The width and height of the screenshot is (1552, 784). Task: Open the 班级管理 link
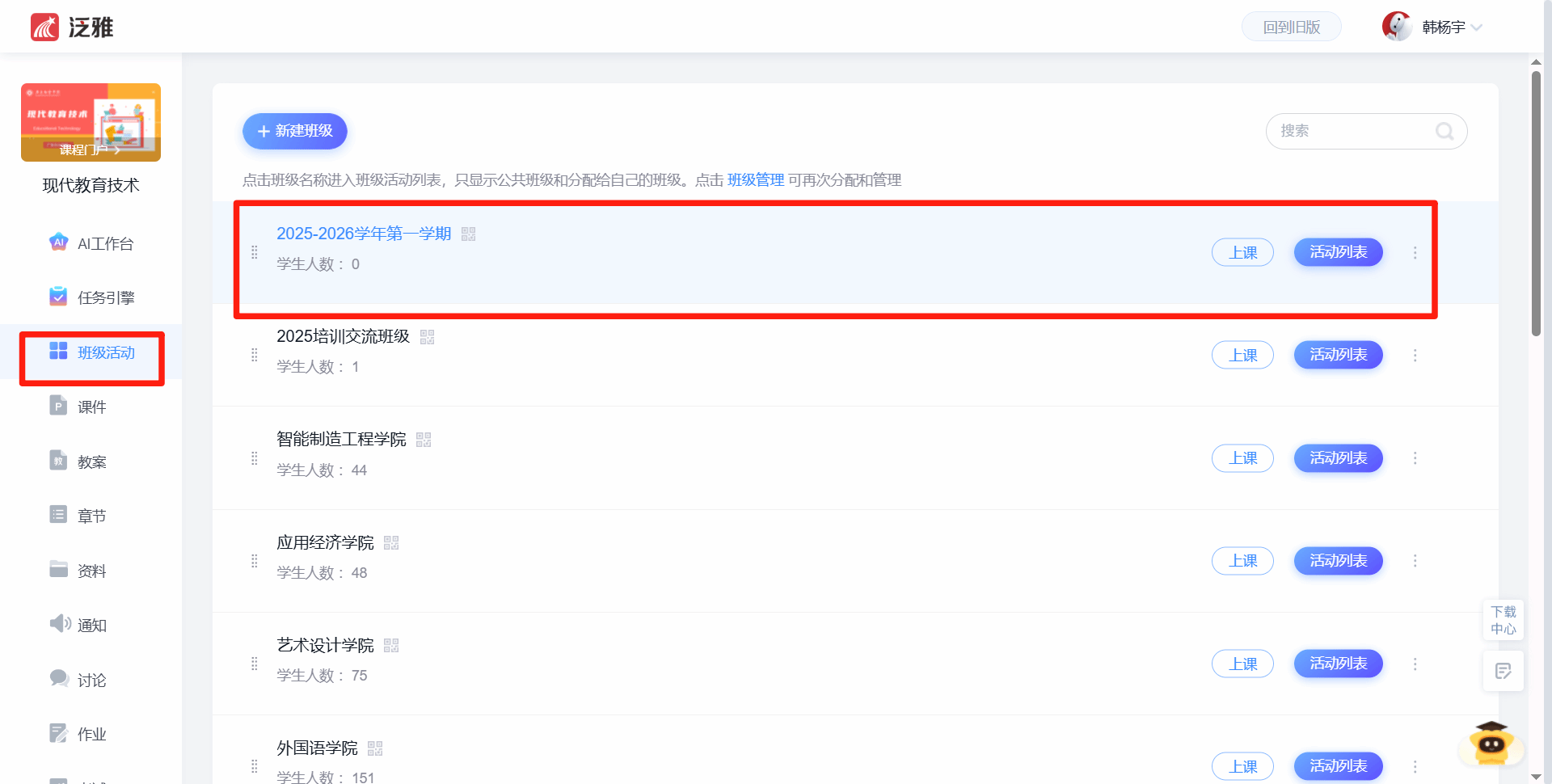coord(755,180)
